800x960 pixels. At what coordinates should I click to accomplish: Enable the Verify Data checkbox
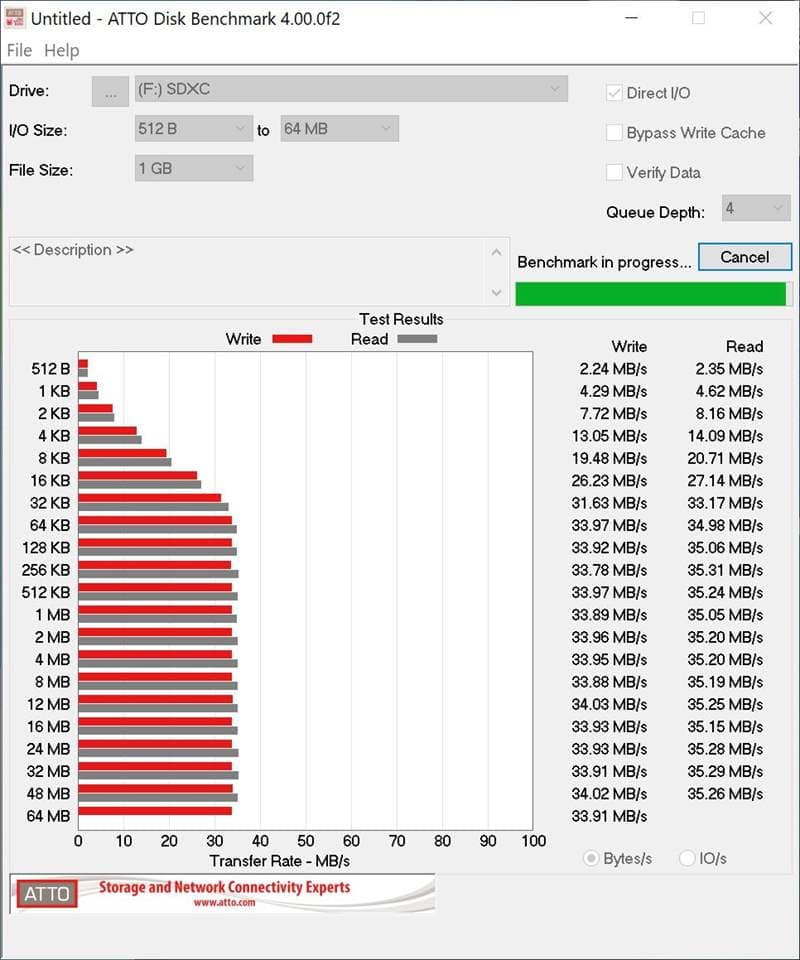point(614,173)
